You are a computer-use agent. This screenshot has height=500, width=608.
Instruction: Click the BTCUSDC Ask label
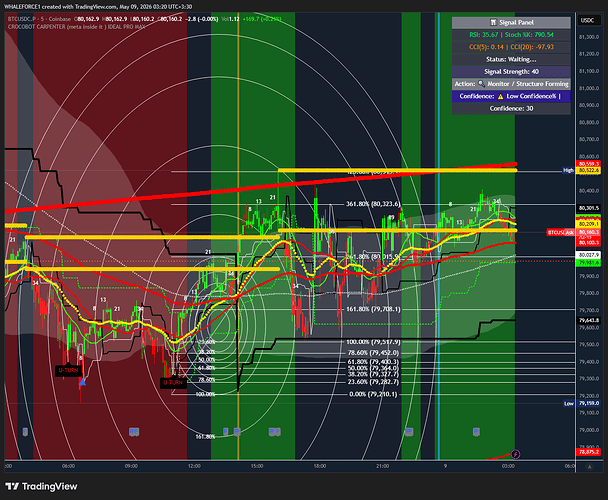[x=561, y=233]
